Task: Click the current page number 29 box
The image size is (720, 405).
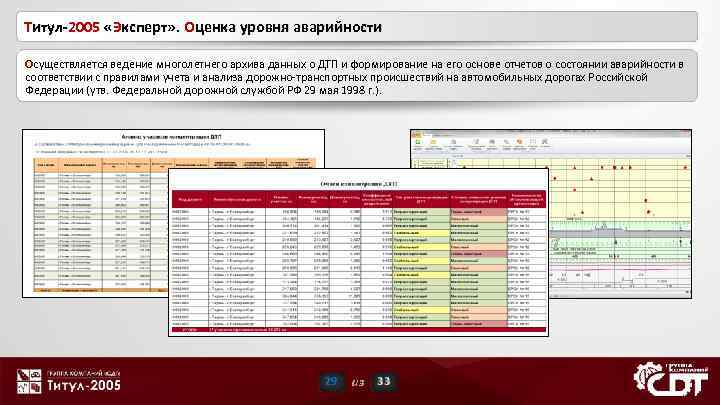Action: (331, 382)
